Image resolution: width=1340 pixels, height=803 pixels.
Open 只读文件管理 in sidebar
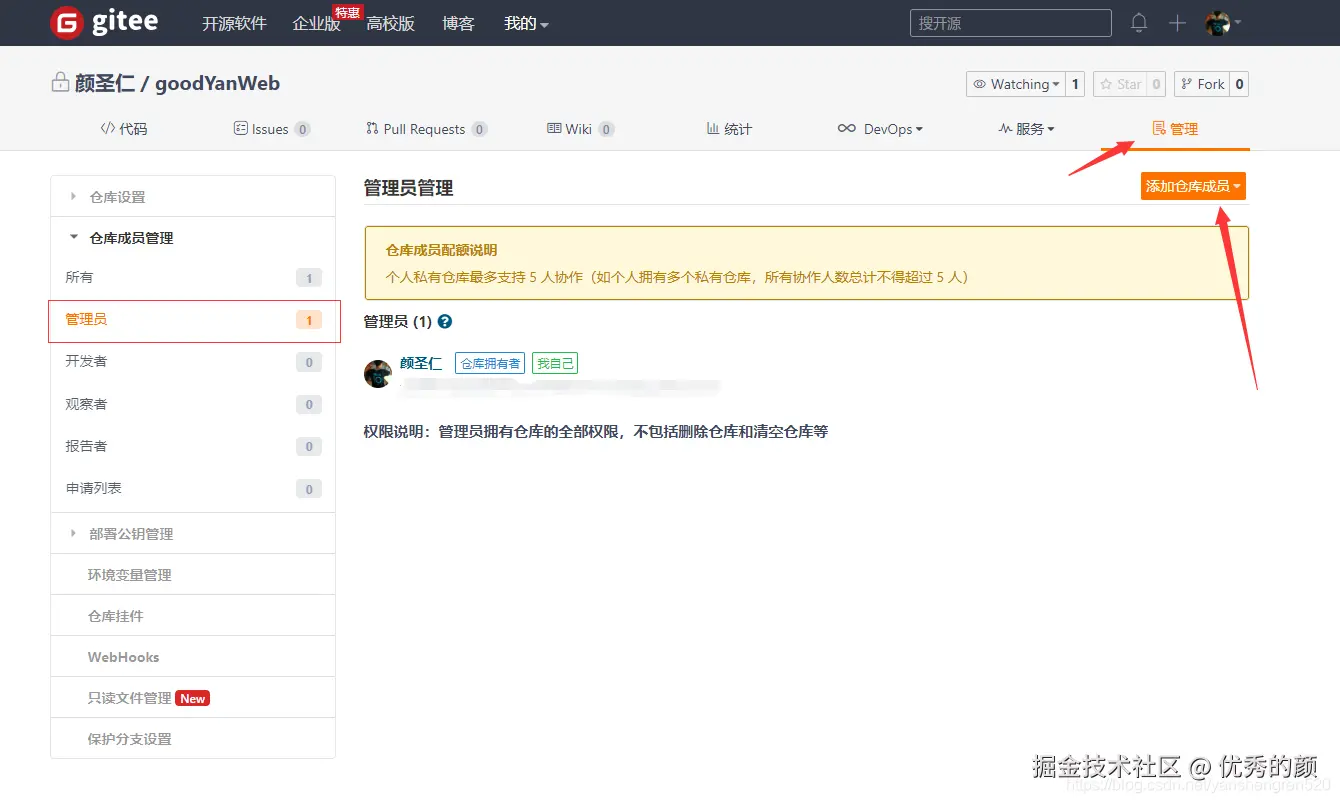[192, 698]
